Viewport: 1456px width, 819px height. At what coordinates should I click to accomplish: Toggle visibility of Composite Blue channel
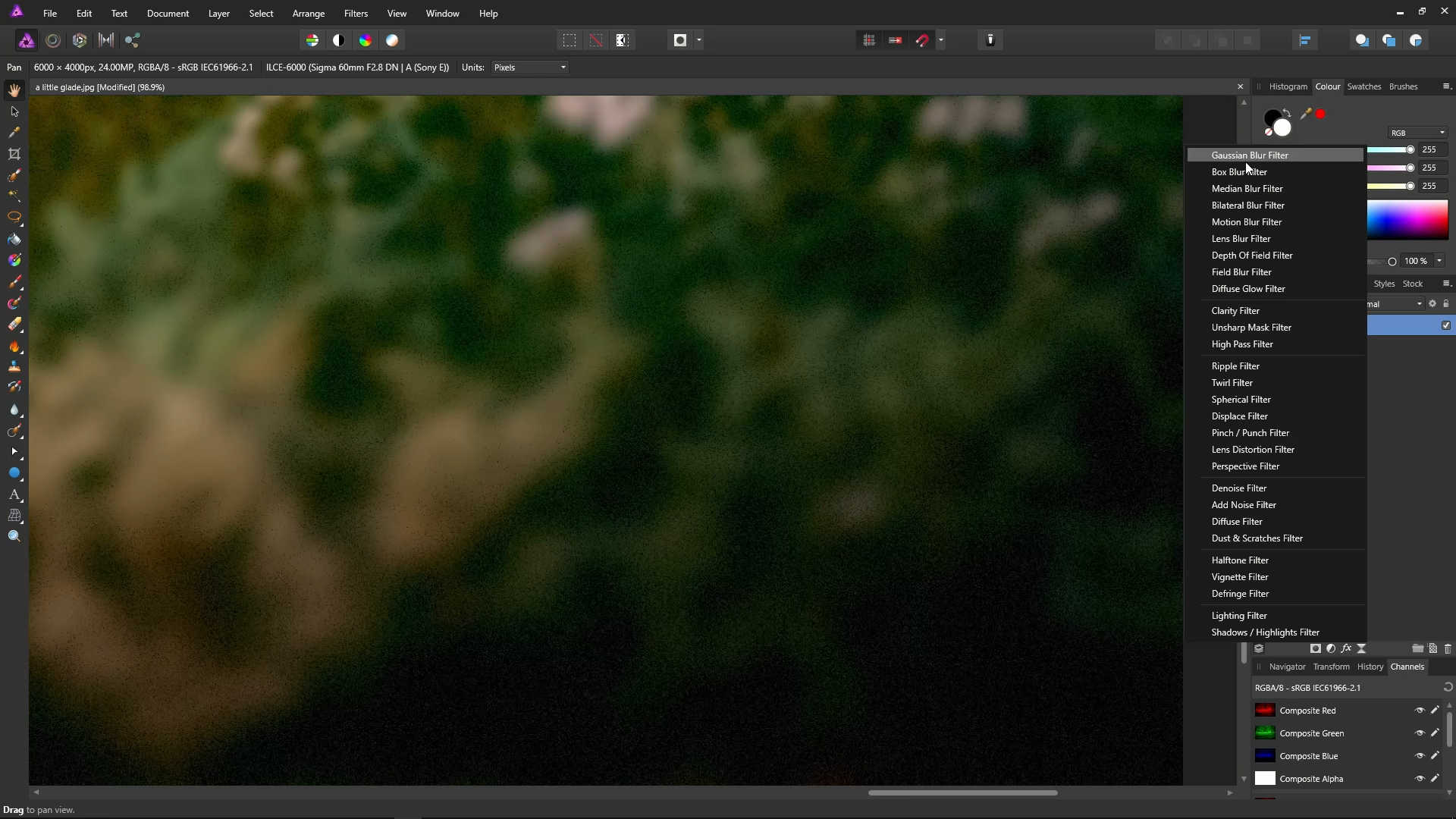1420,756
